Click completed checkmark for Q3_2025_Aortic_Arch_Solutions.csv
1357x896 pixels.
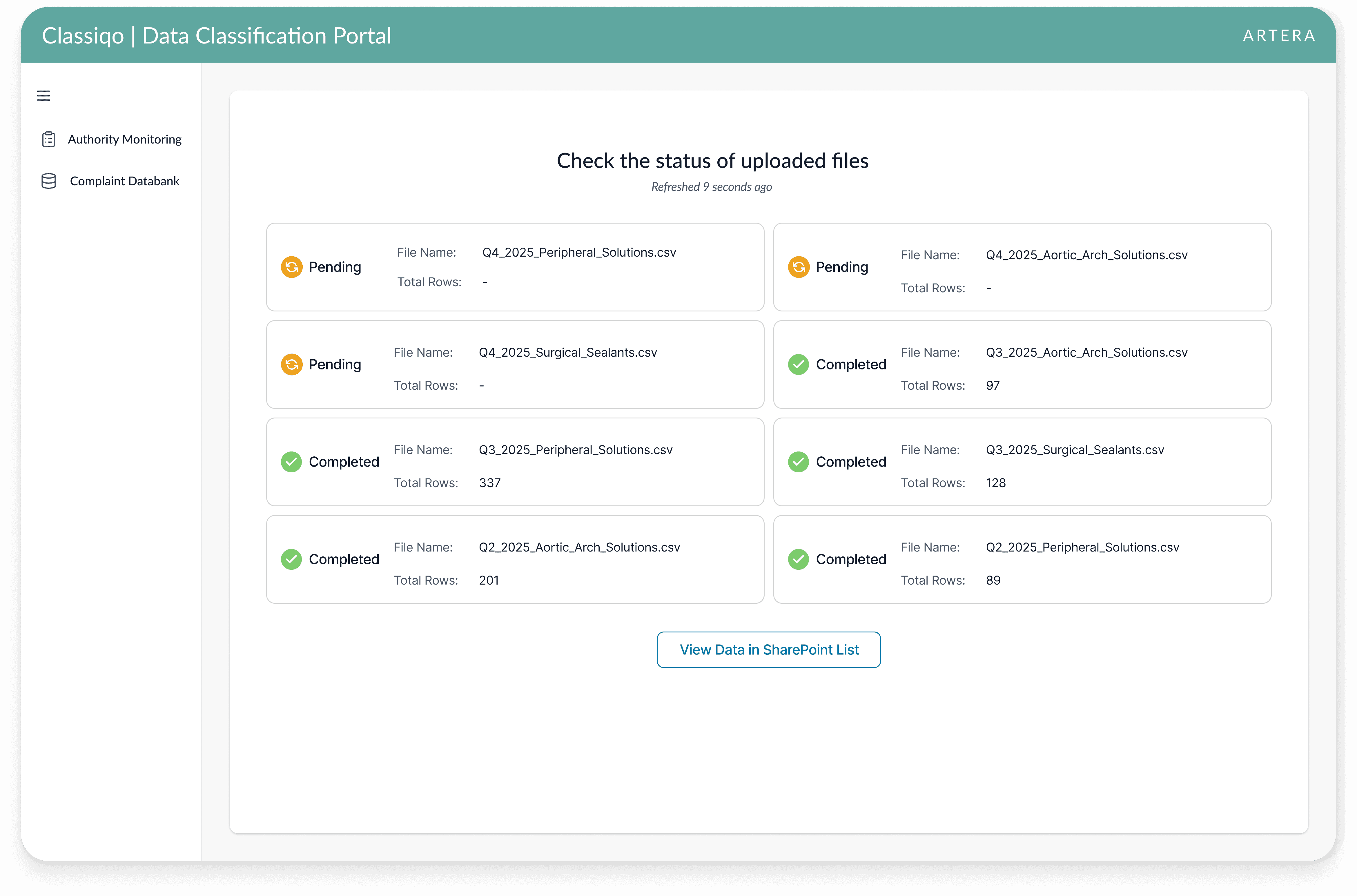(798, 364)
